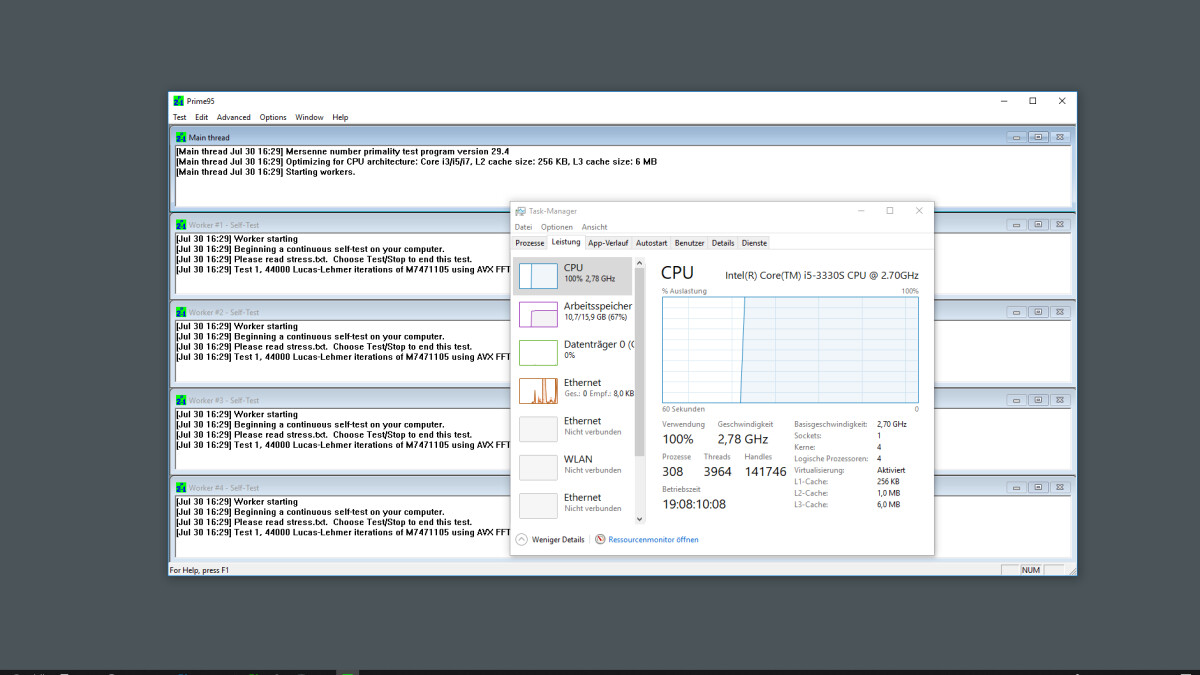Switch to the Prozesse tab

(530, 243)
